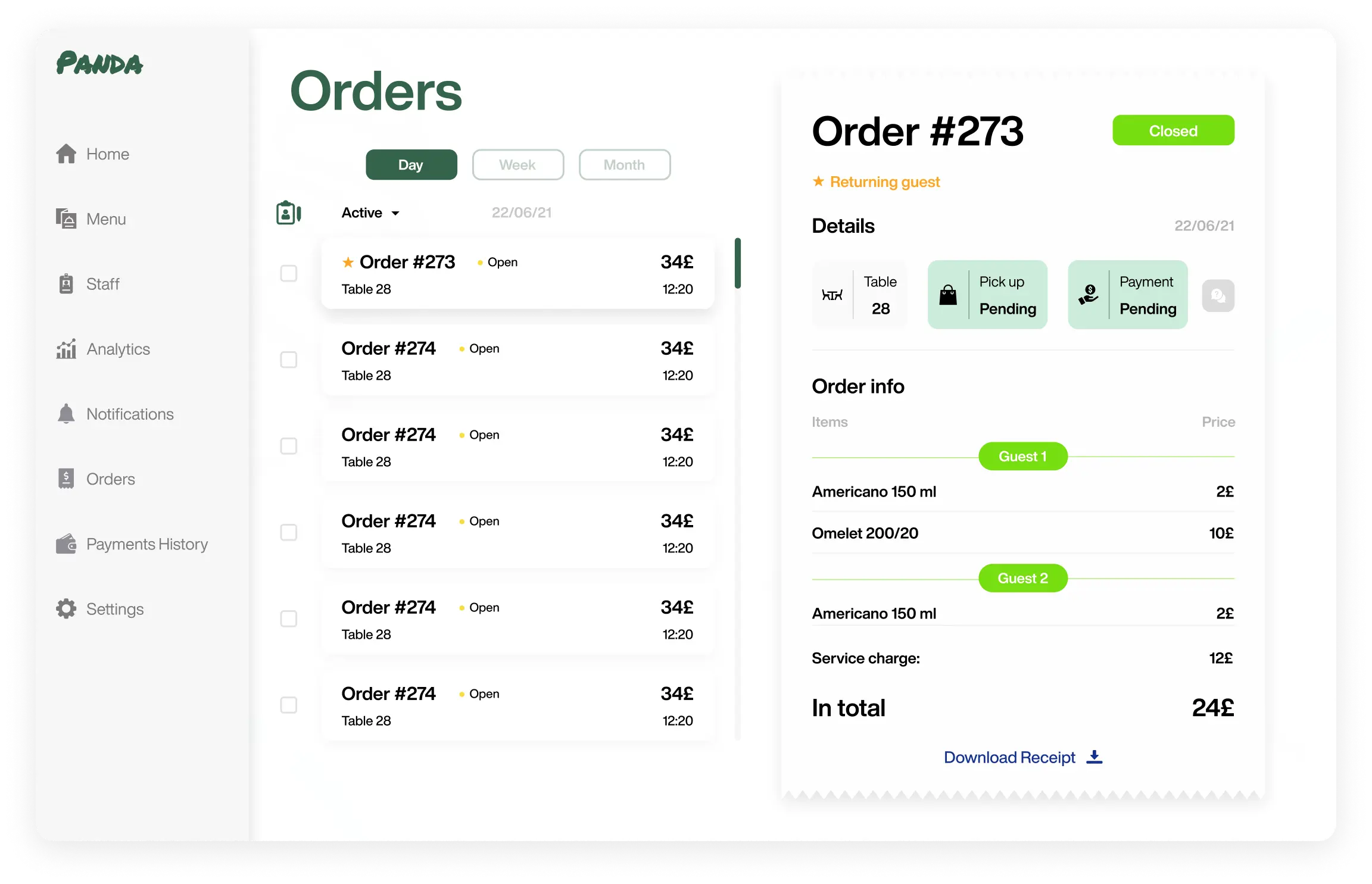
Task: Expand the Active orders dropdown filter
Action: [x=370, y=211]
